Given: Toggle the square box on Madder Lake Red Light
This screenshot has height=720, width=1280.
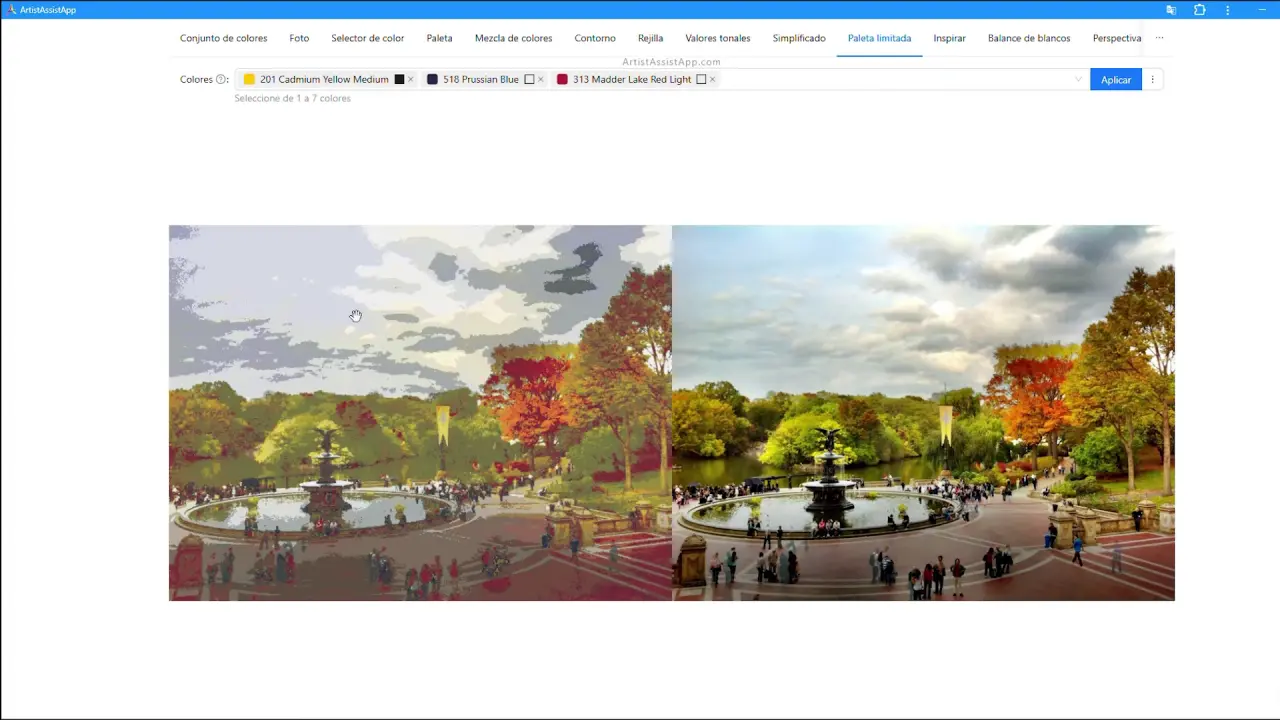Looking at the screenshot, I should (701, 80).
